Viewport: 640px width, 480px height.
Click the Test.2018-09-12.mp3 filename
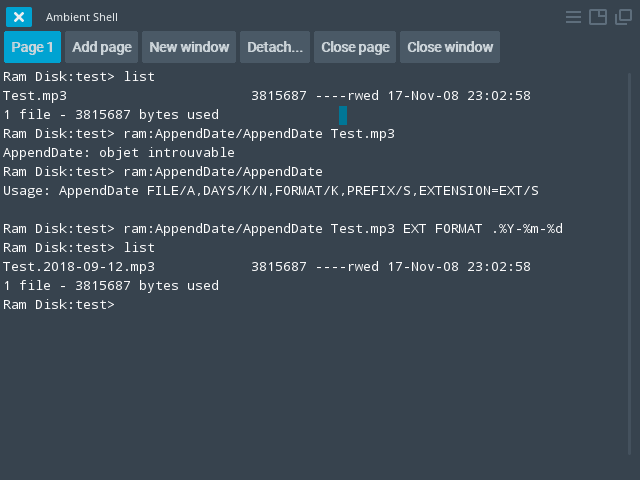pyautogui.click(x=79, y=267)
